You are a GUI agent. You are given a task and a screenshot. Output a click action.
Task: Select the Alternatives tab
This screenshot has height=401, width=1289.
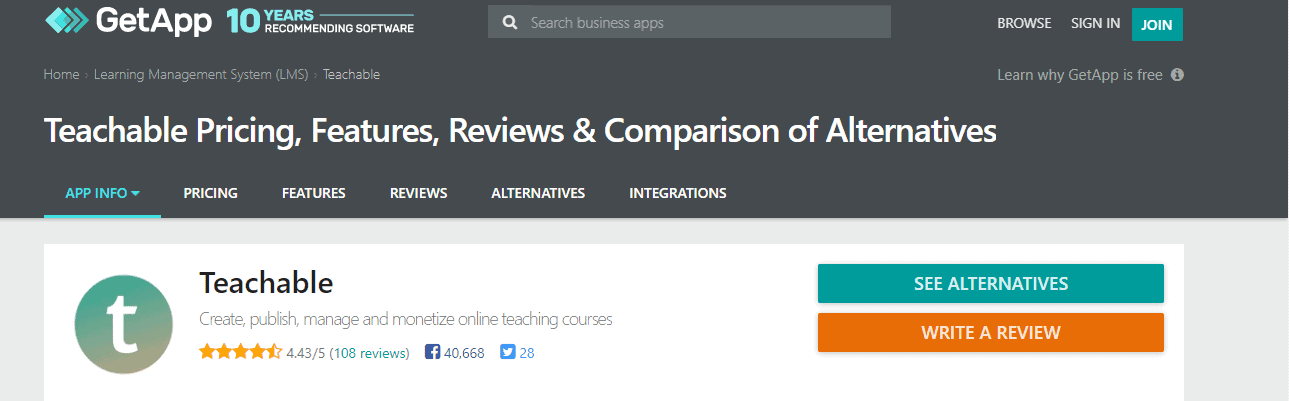(538, 193)
